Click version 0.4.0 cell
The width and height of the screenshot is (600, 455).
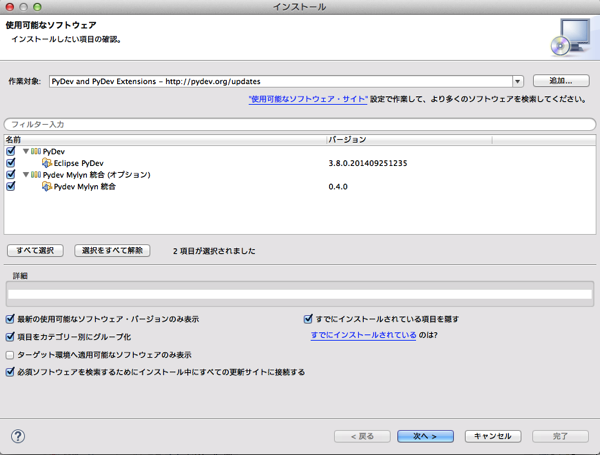pyautogui.click(x=338, y=187)
